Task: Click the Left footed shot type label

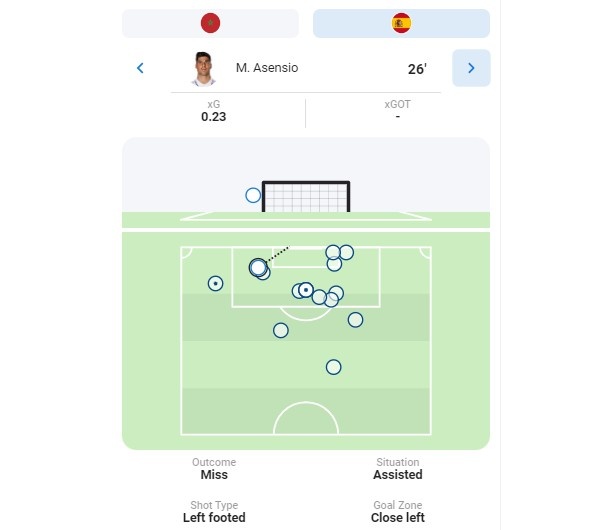Action: (214, 517)
